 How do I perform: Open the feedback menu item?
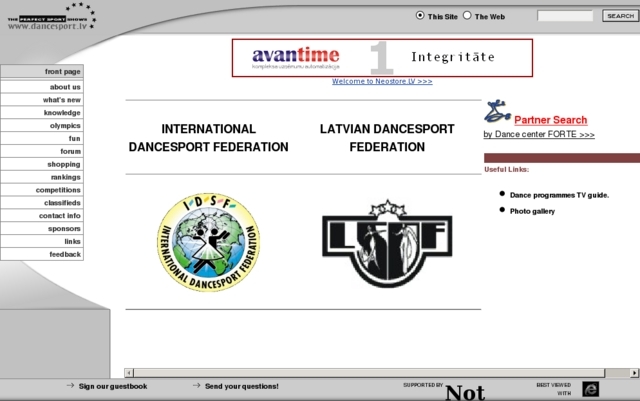point(42,254)
